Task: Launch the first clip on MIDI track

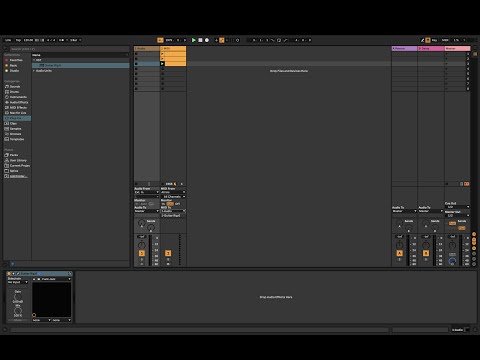Action: [x=162, y=54]
